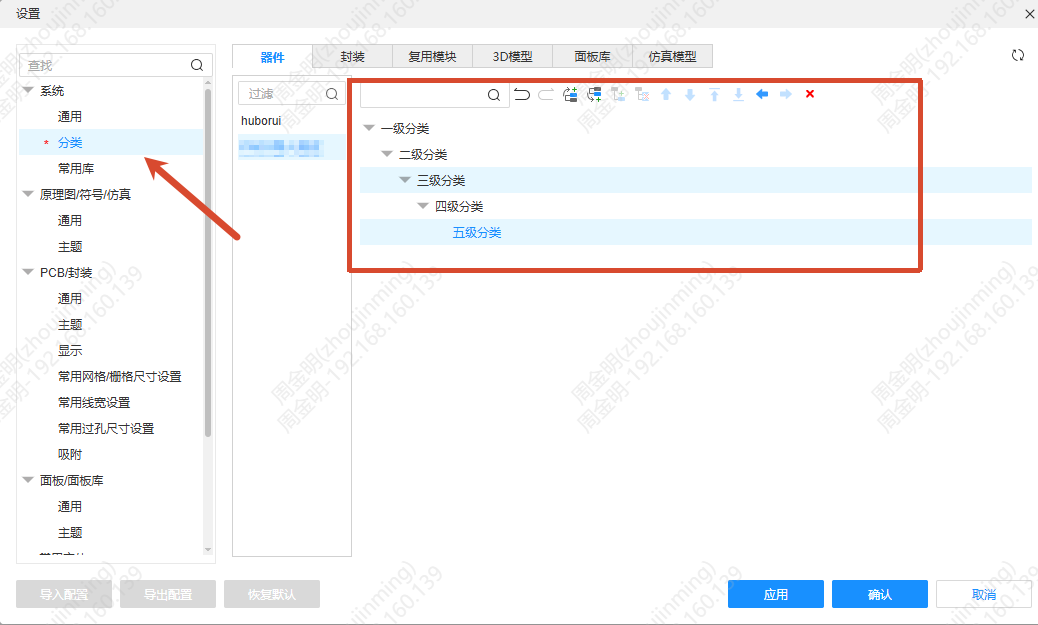
Task: Click the dark blue left arrow icon
Action: pyautogui.click(x=762, y=94)
